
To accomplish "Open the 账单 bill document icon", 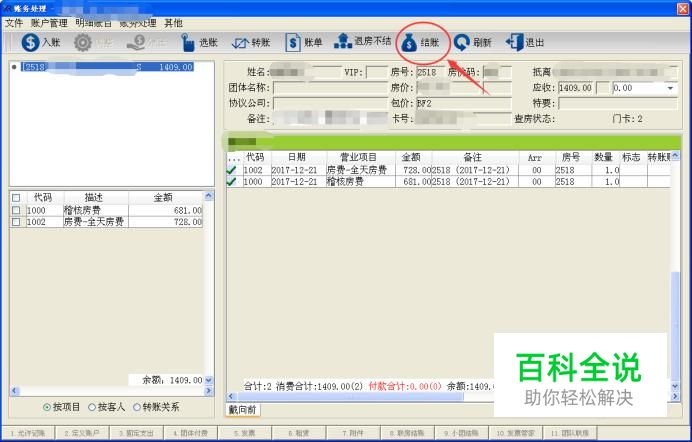I will click(x=293, y=43).
